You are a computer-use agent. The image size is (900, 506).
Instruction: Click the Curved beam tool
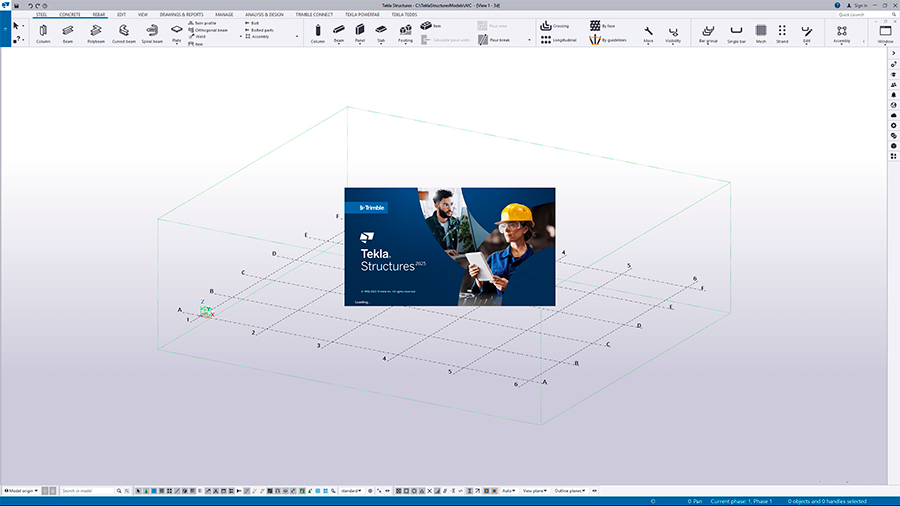tap(123, 32)
